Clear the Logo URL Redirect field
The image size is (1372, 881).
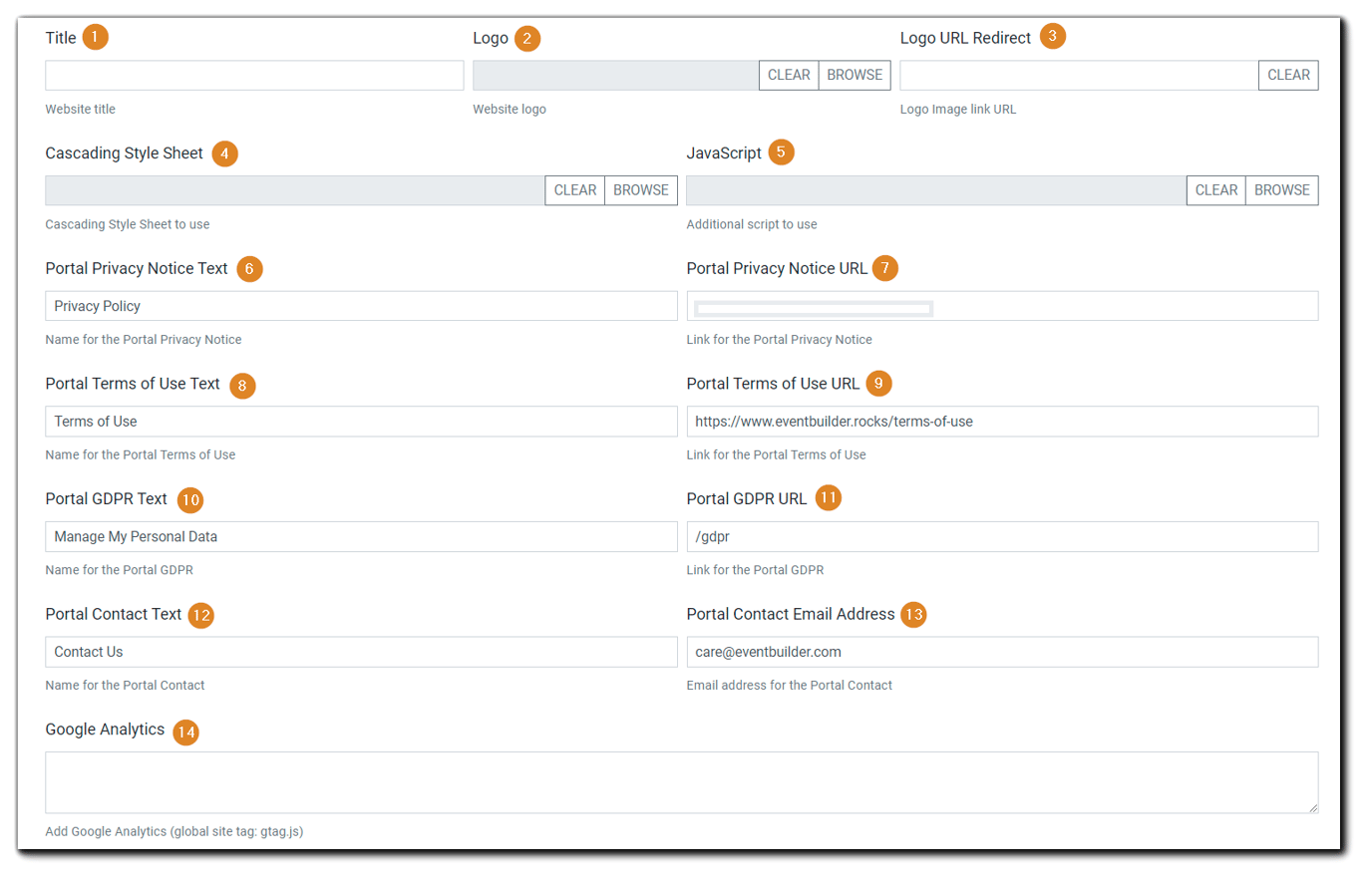(1287, 75)
